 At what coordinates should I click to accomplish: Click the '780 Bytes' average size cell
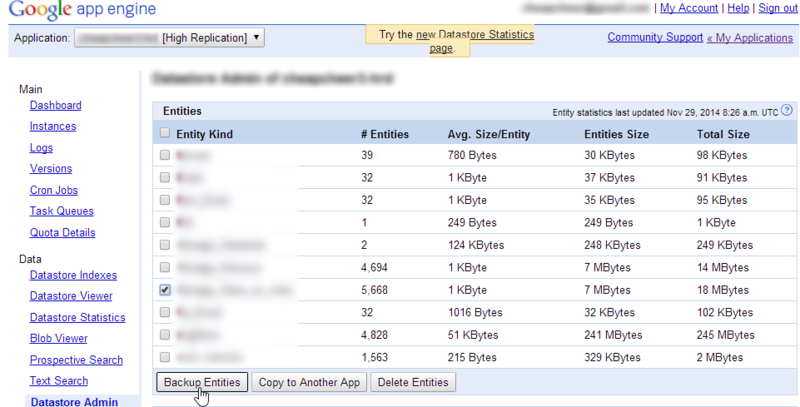472,155
